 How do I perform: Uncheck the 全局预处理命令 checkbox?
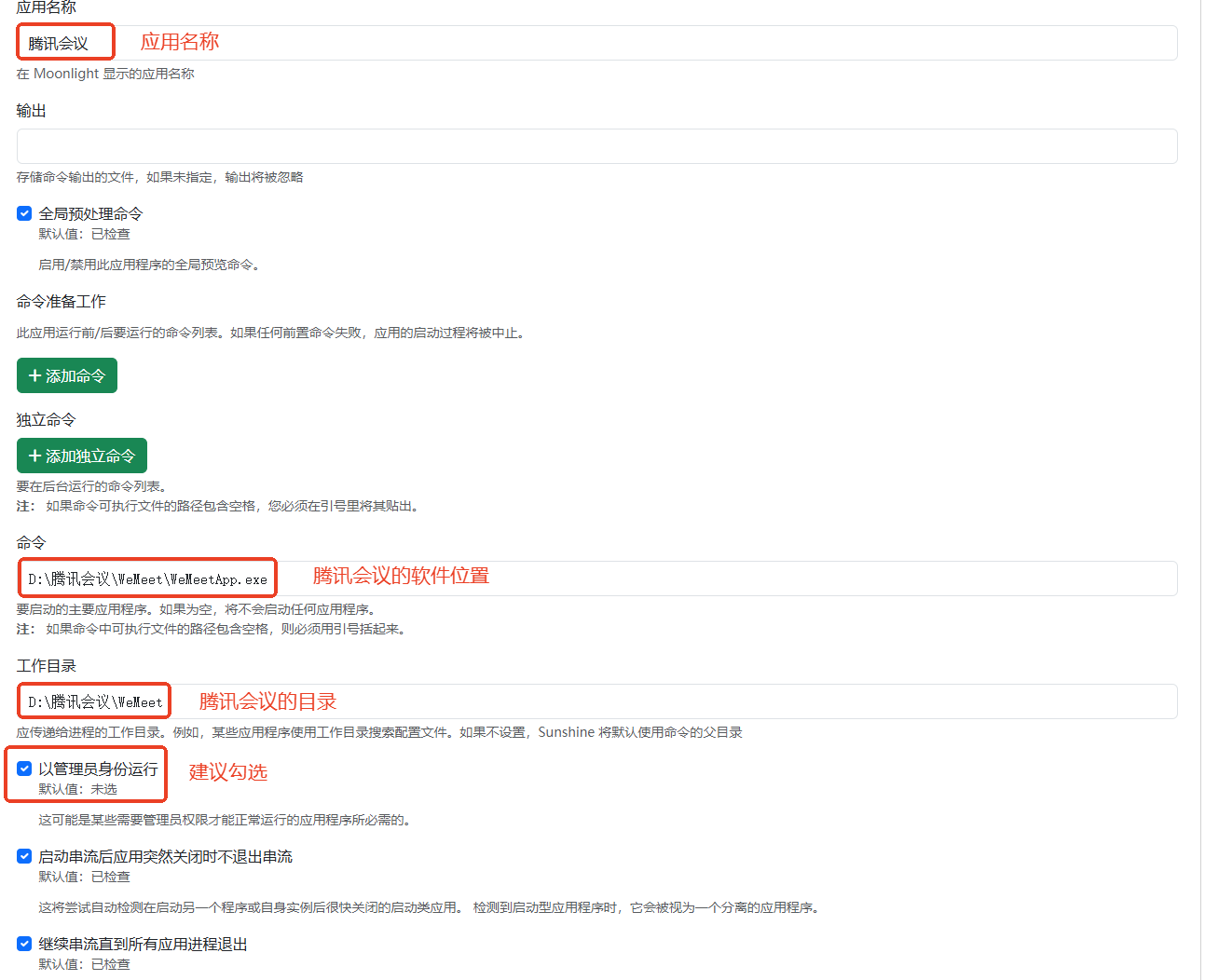(x=24, y=213)
